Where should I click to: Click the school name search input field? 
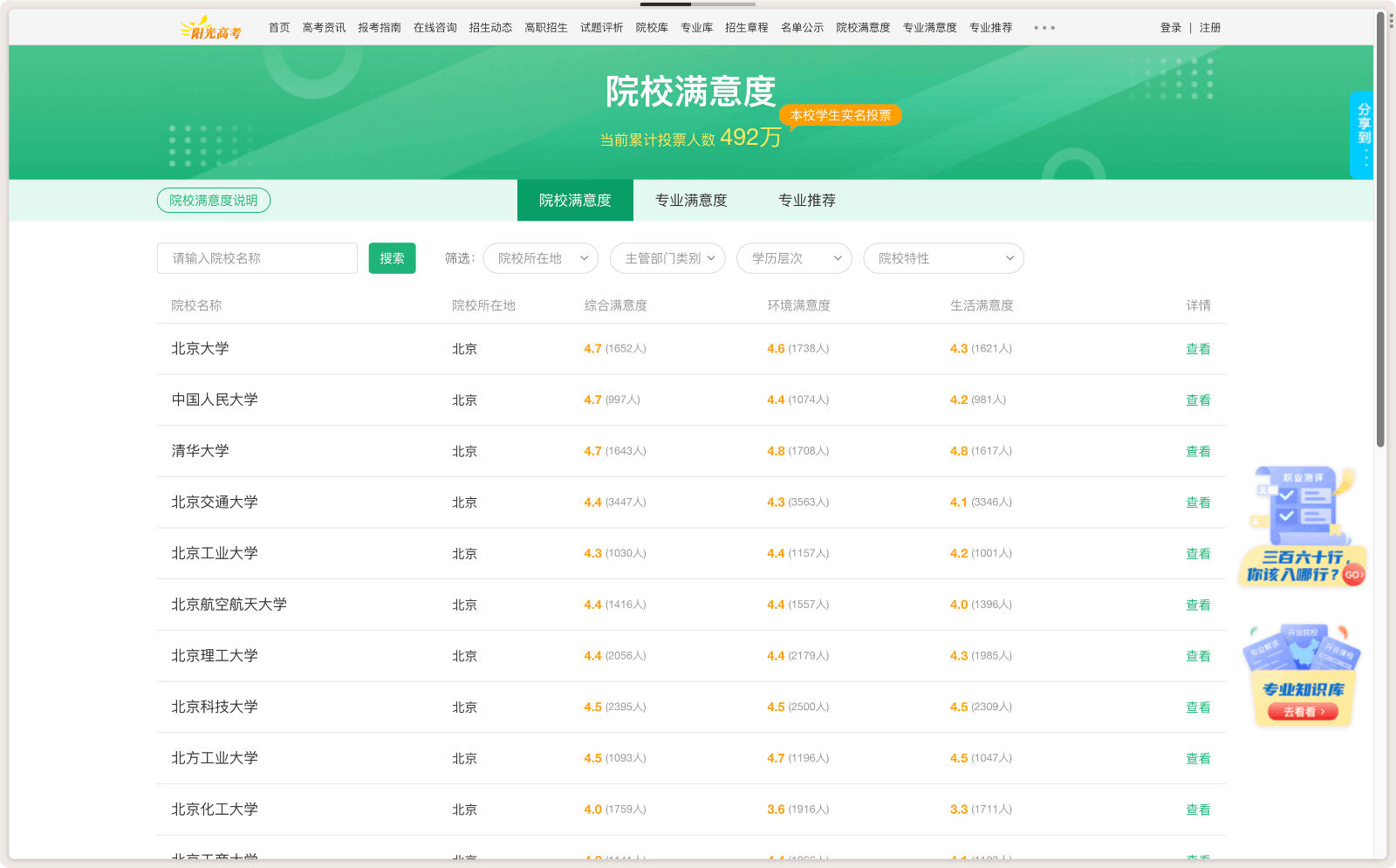click(257, 258)
